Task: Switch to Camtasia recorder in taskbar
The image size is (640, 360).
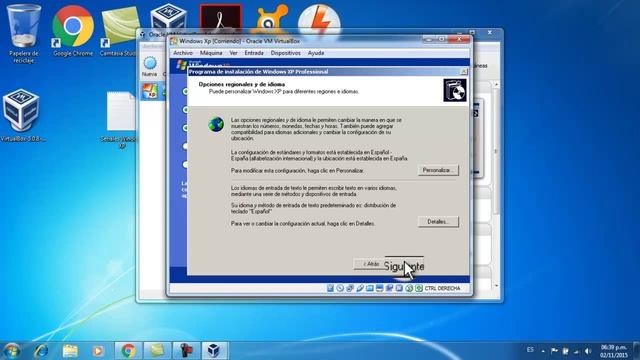Action: [186, 351]
